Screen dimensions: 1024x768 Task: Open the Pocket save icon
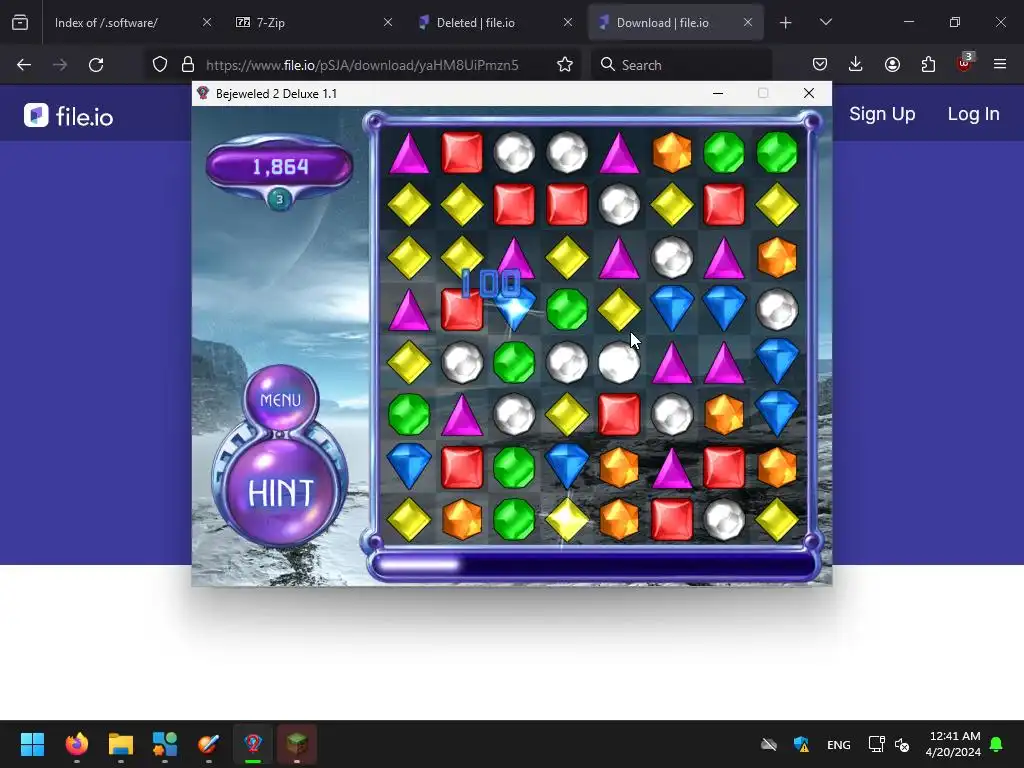(x=820, y=64)
